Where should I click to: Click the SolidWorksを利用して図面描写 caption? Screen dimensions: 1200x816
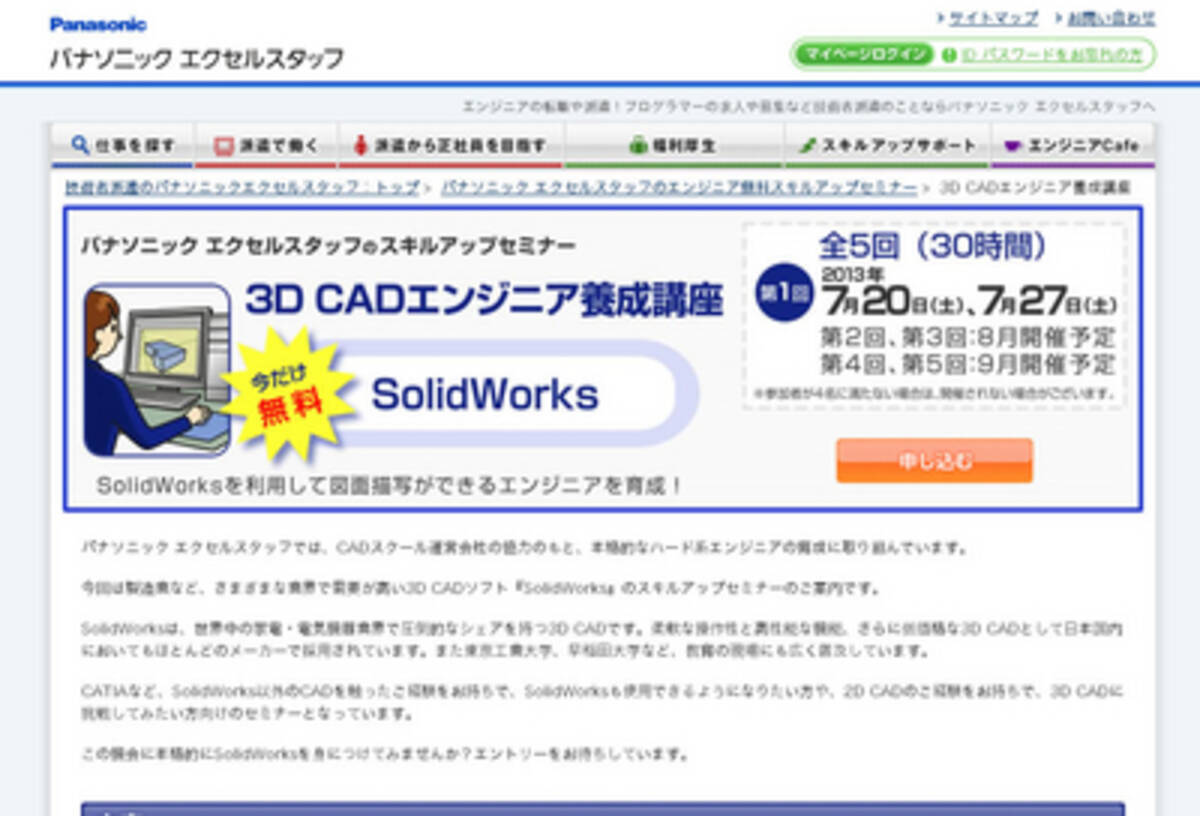[390, 487]
